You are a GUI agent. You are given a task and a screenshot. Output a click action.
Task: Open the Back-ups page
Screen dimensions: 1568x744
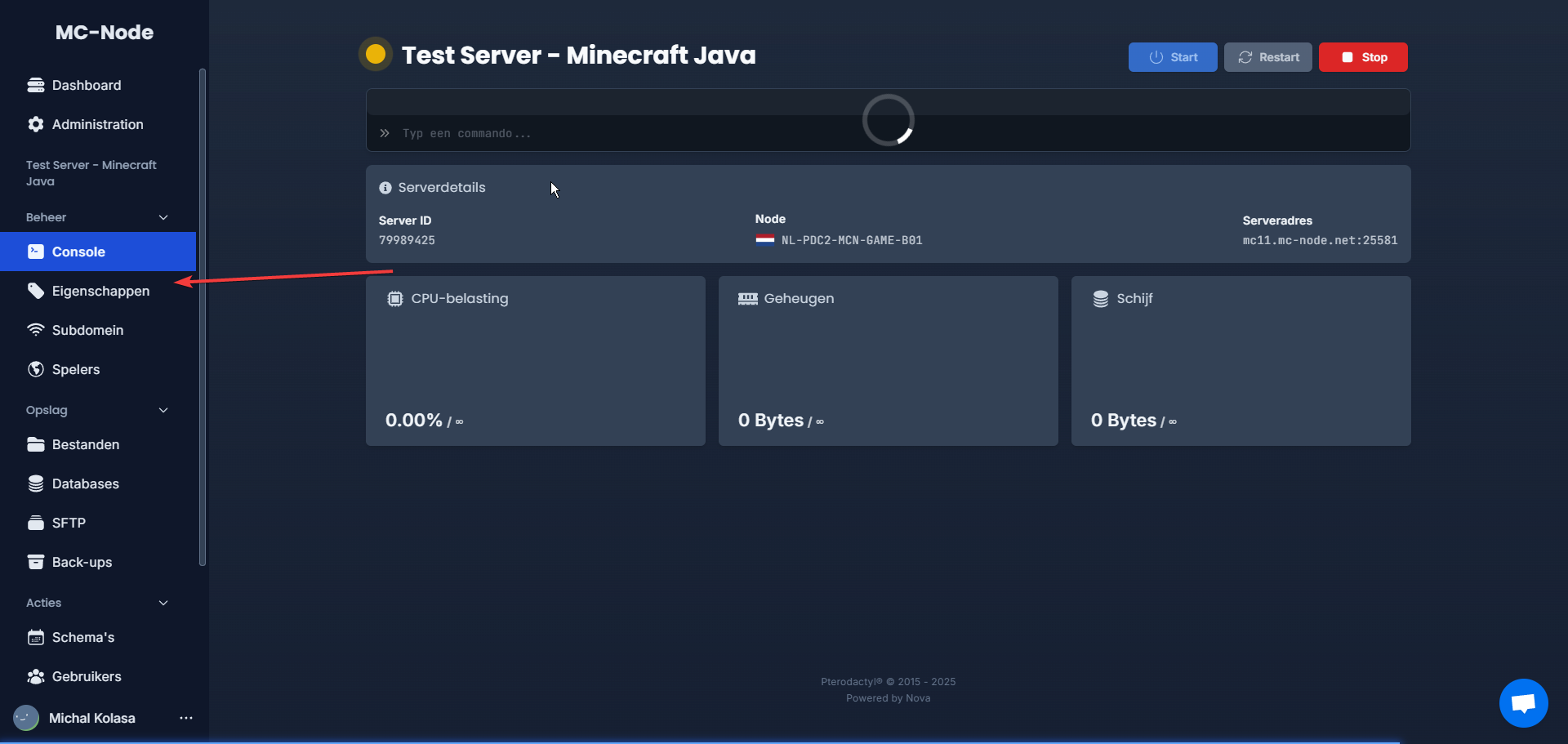click(98, 562)
